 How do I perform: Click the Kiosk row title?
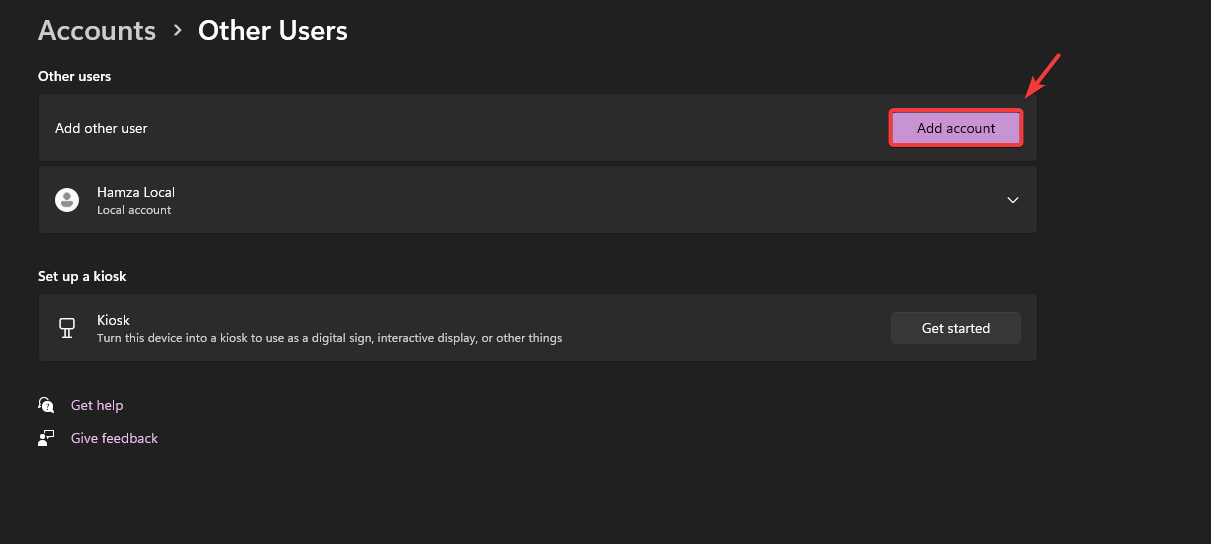(113, 320)
